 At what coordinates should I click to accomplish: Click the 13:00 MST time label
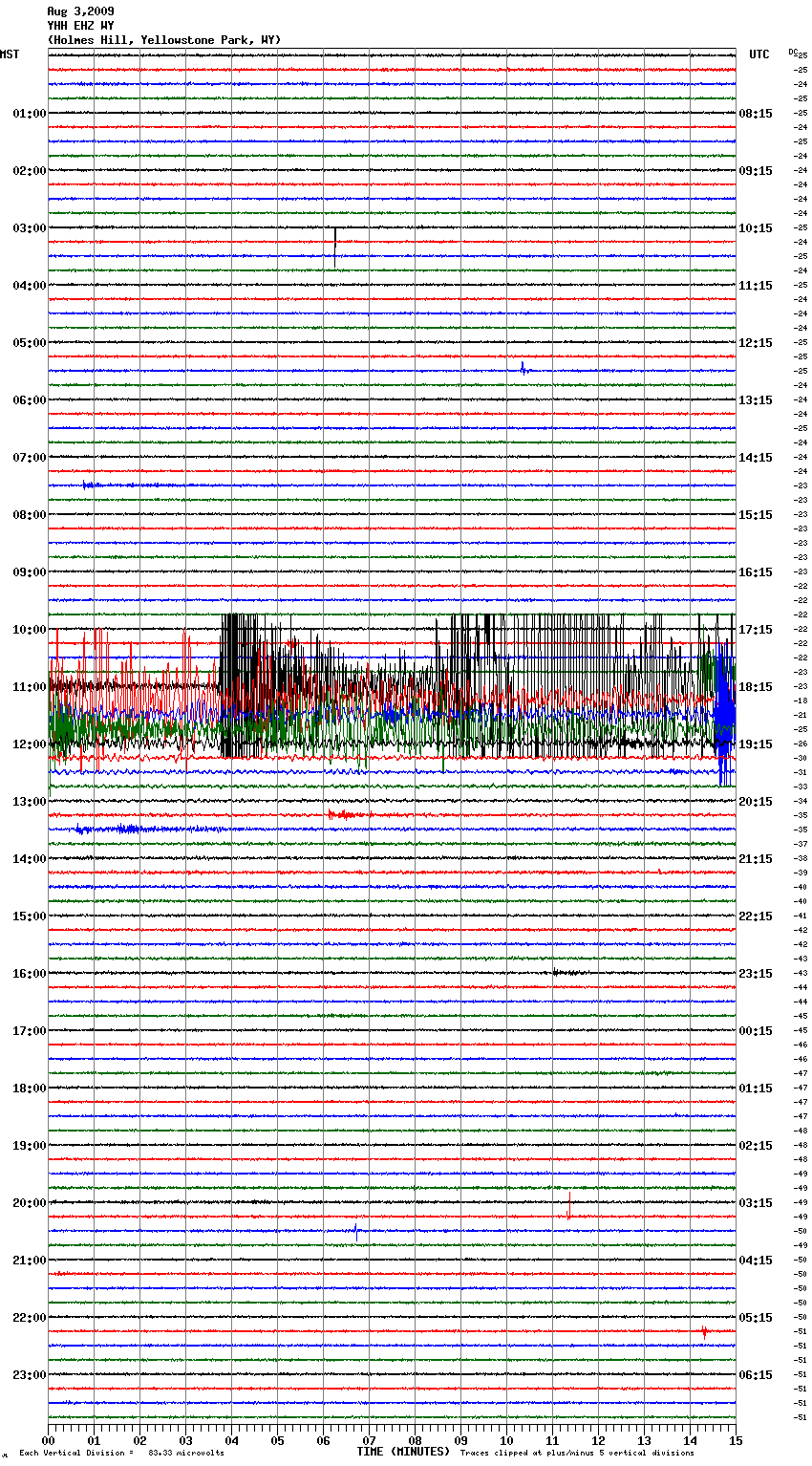point(30,802)
